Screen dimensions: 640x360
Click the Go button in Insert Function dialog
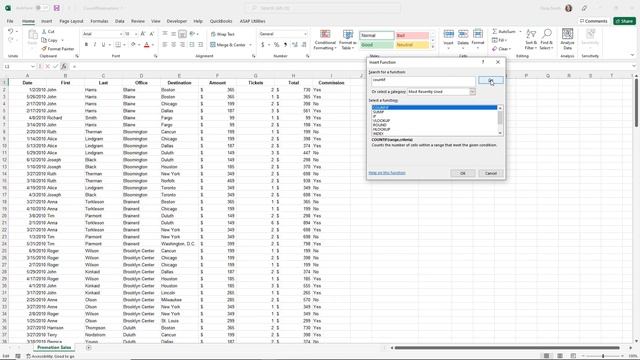(x=491, y=80)
